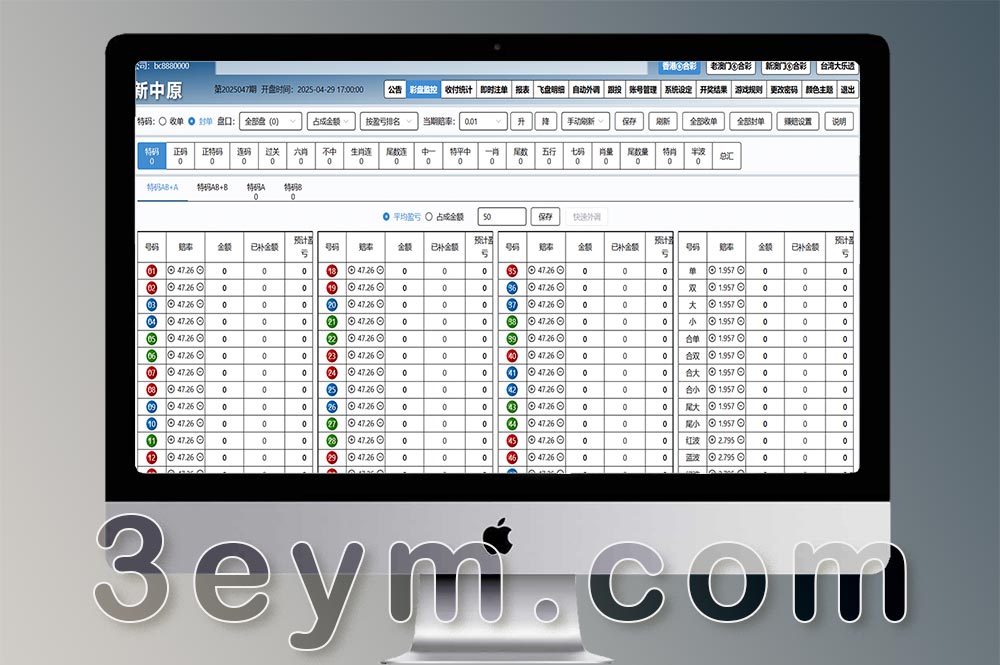Click the minus icon for number 05 odds
The width and height of the screenshot is (1000, 665).
coord(200,338)
